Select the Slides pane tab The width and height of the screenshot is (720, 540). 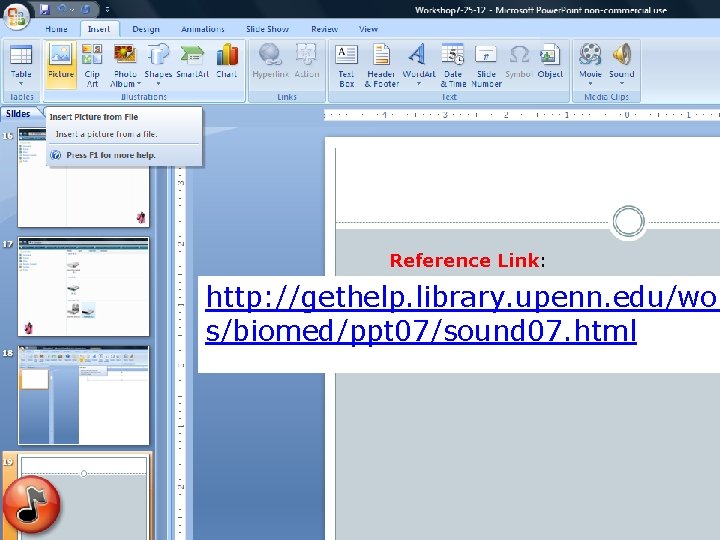coord(18,114)
